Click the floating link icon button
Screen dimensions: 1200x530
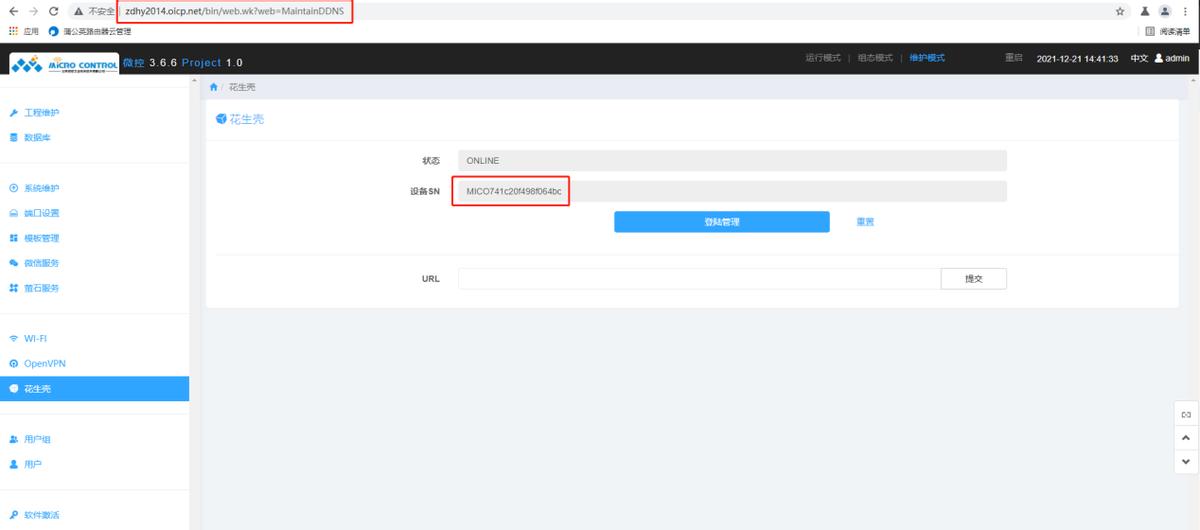pyautogui.click(x=1186, y=415)
